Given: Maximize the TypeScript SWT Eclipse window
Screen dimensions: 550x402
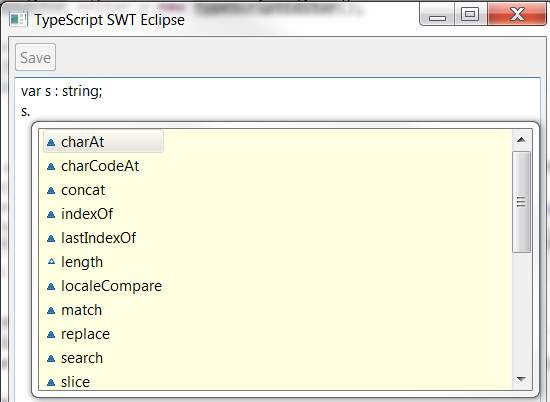Looking at the screenshot, I should pyautogui.click(x=470, y=14).
